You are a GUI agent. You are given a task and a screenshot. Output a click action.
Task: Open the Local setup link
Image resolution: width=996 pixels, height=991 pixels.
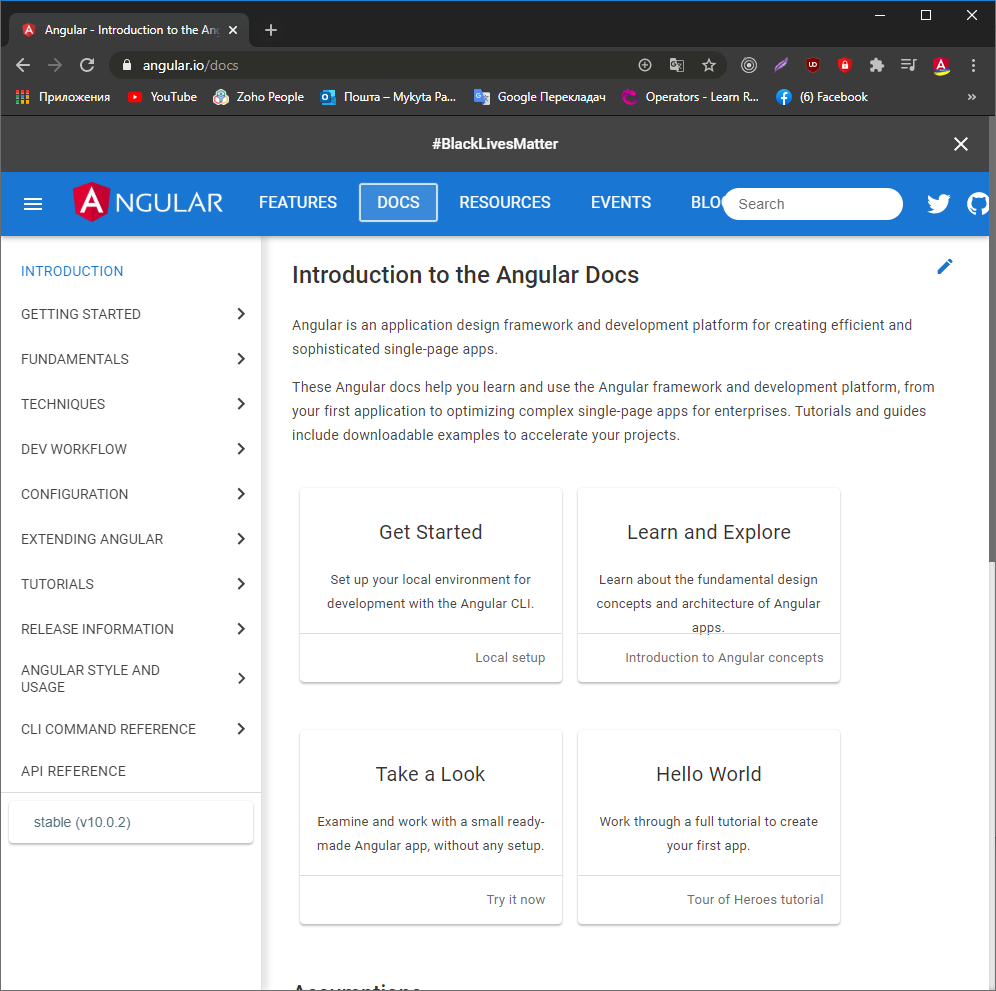[x=509, y=657]
